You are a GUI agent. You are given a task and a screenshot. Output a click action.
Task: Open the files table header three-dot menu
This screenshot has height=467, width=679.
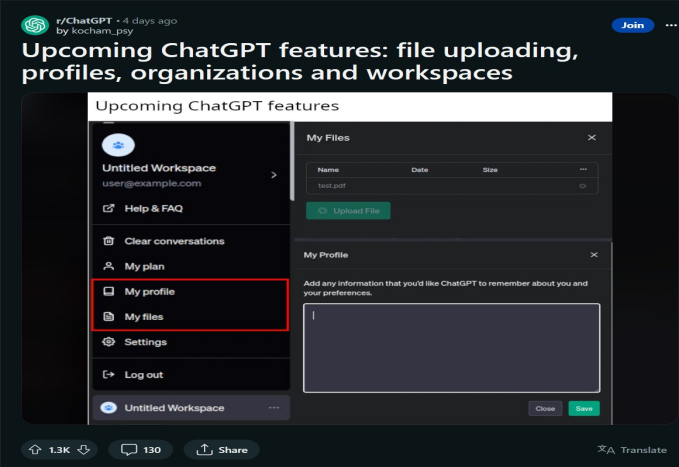click(583, 169)
